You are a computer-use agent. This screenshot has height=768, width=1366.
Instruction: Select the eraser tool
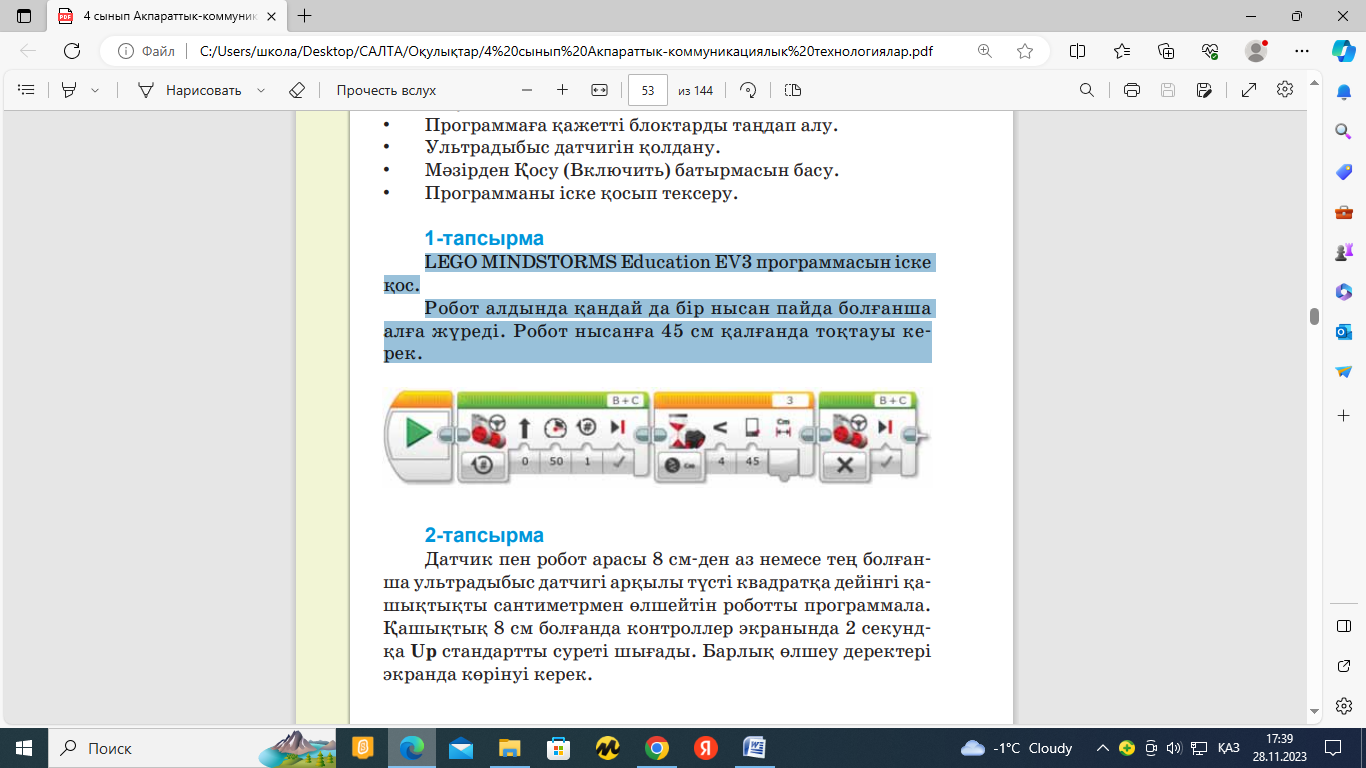[296, 90]
